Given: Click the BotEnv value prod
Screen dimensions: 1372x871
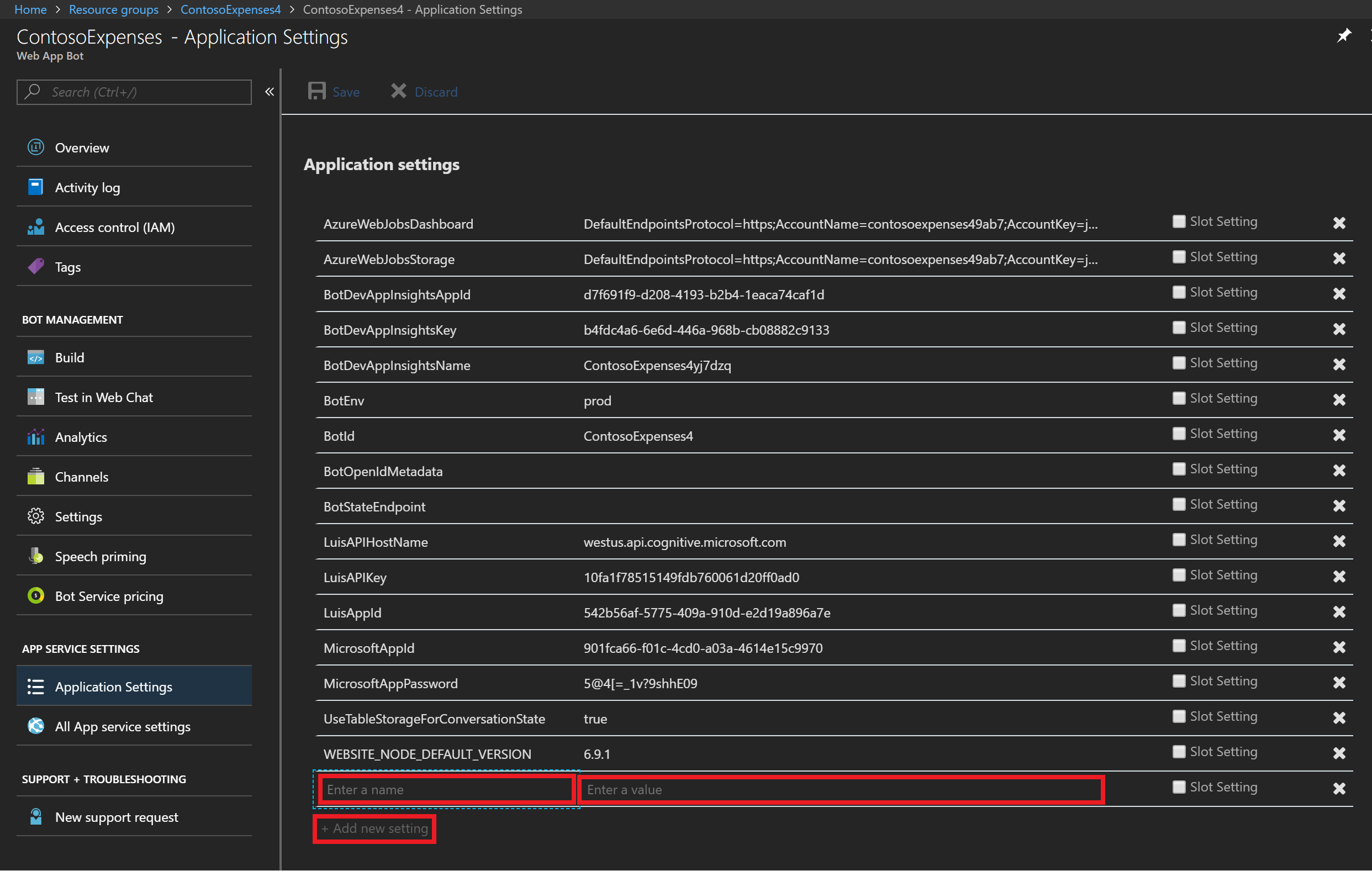Looking at the screenshot, I should click(x=597, y=400).
